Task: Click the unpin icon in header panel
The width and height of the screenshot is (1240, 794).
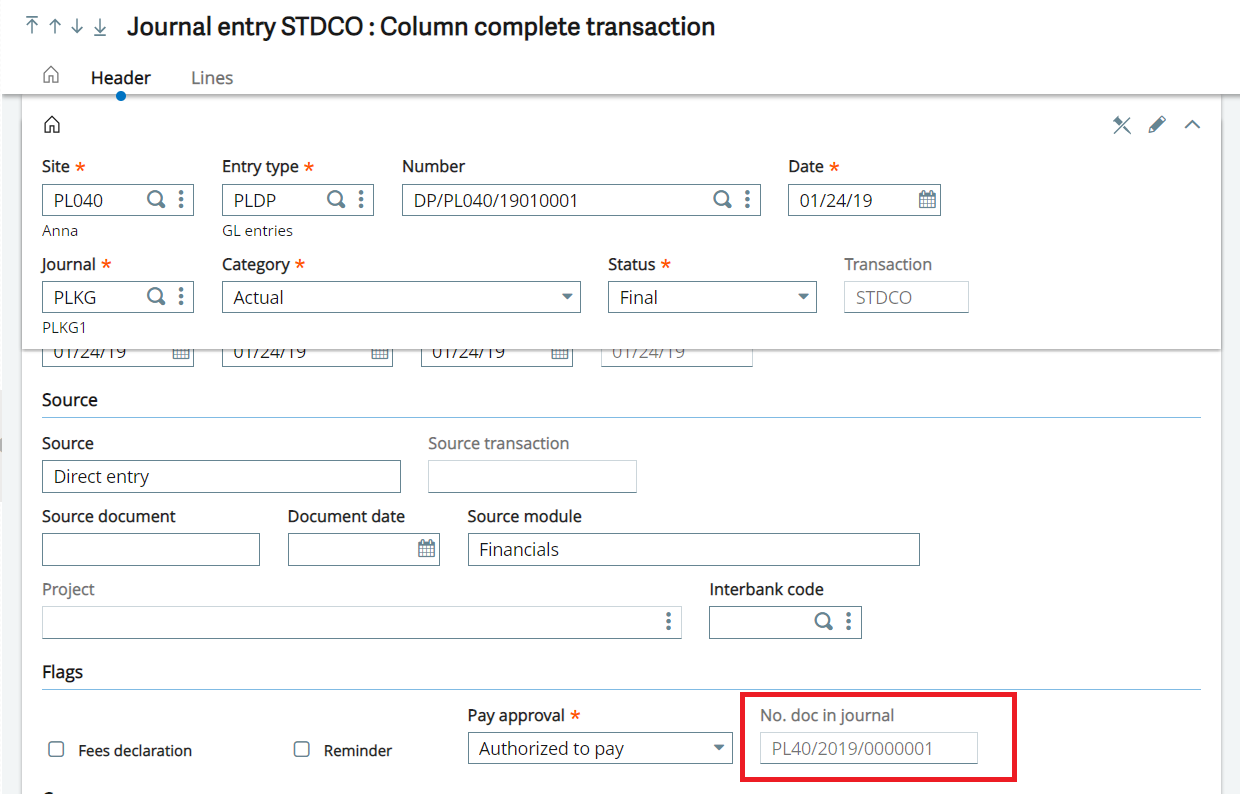Action: tap(1122, 125)
